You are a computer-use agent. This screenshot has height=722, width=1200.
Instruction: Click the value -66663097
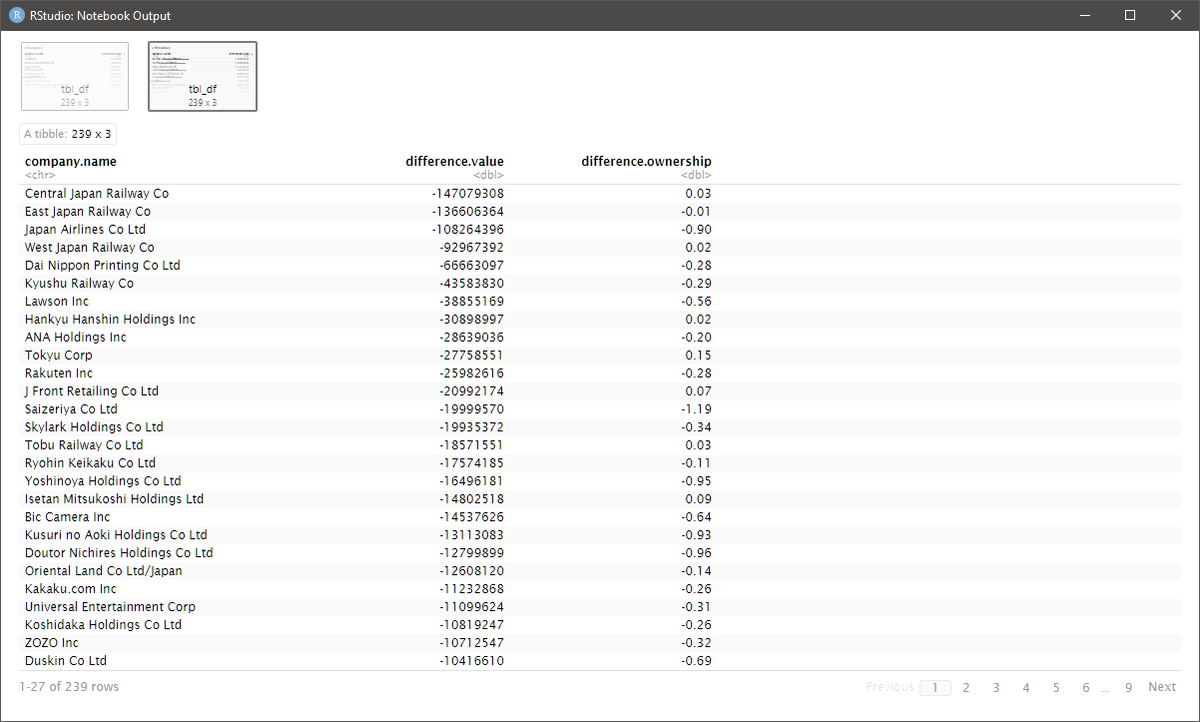472,265
